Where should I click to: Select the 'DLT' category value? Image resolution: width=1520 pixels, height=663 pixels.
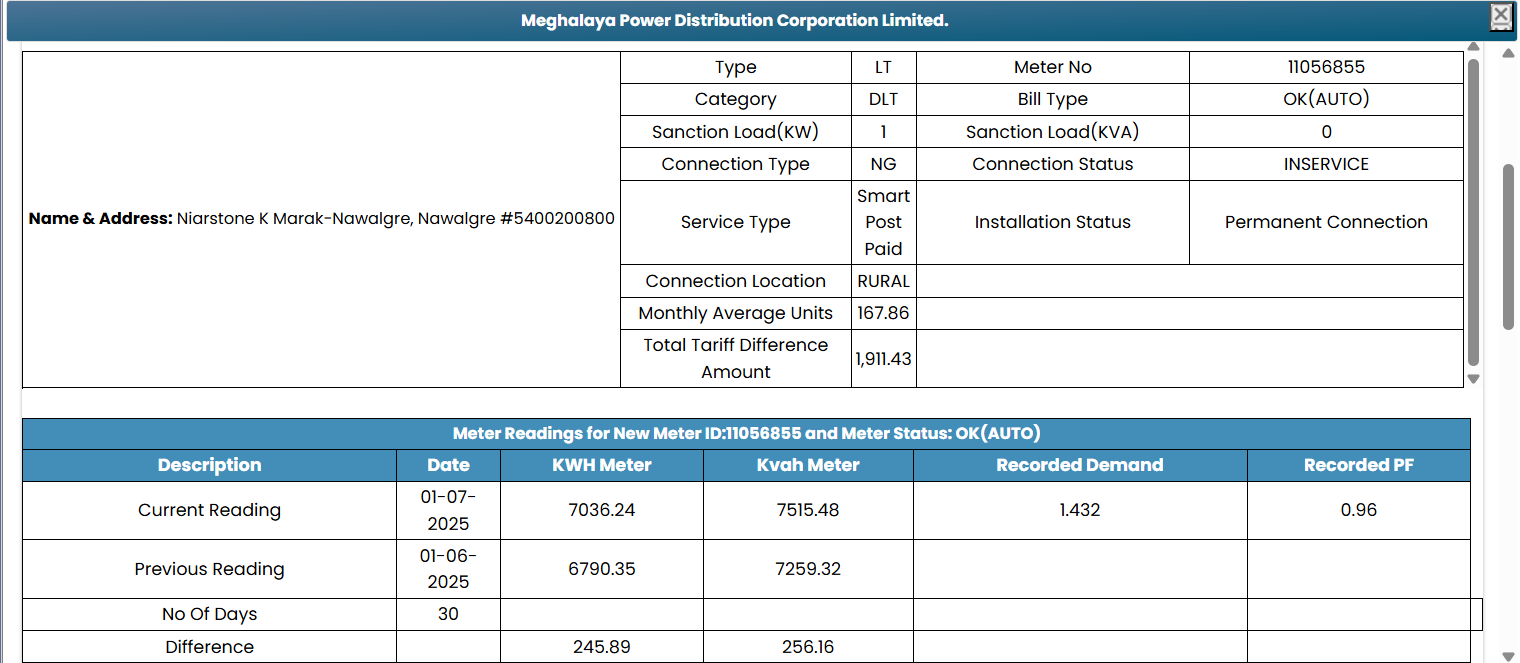point(883,100)
